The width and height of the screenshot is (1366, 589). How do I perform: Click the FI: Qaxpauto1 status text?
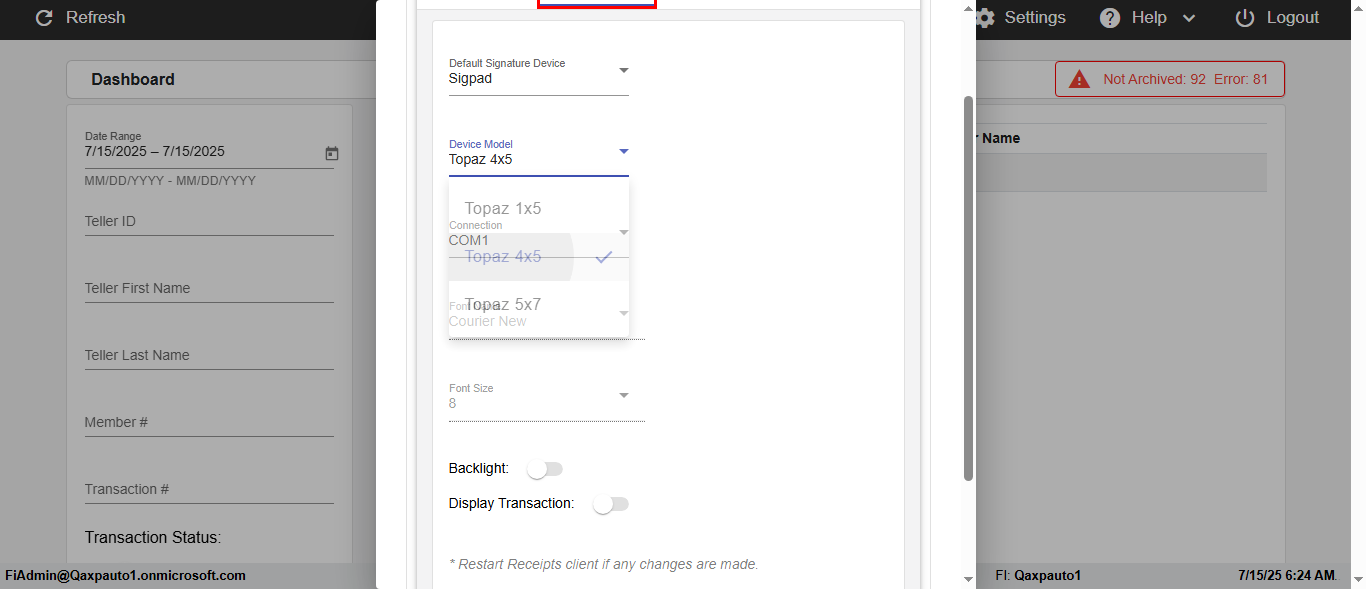[1038, 576]
